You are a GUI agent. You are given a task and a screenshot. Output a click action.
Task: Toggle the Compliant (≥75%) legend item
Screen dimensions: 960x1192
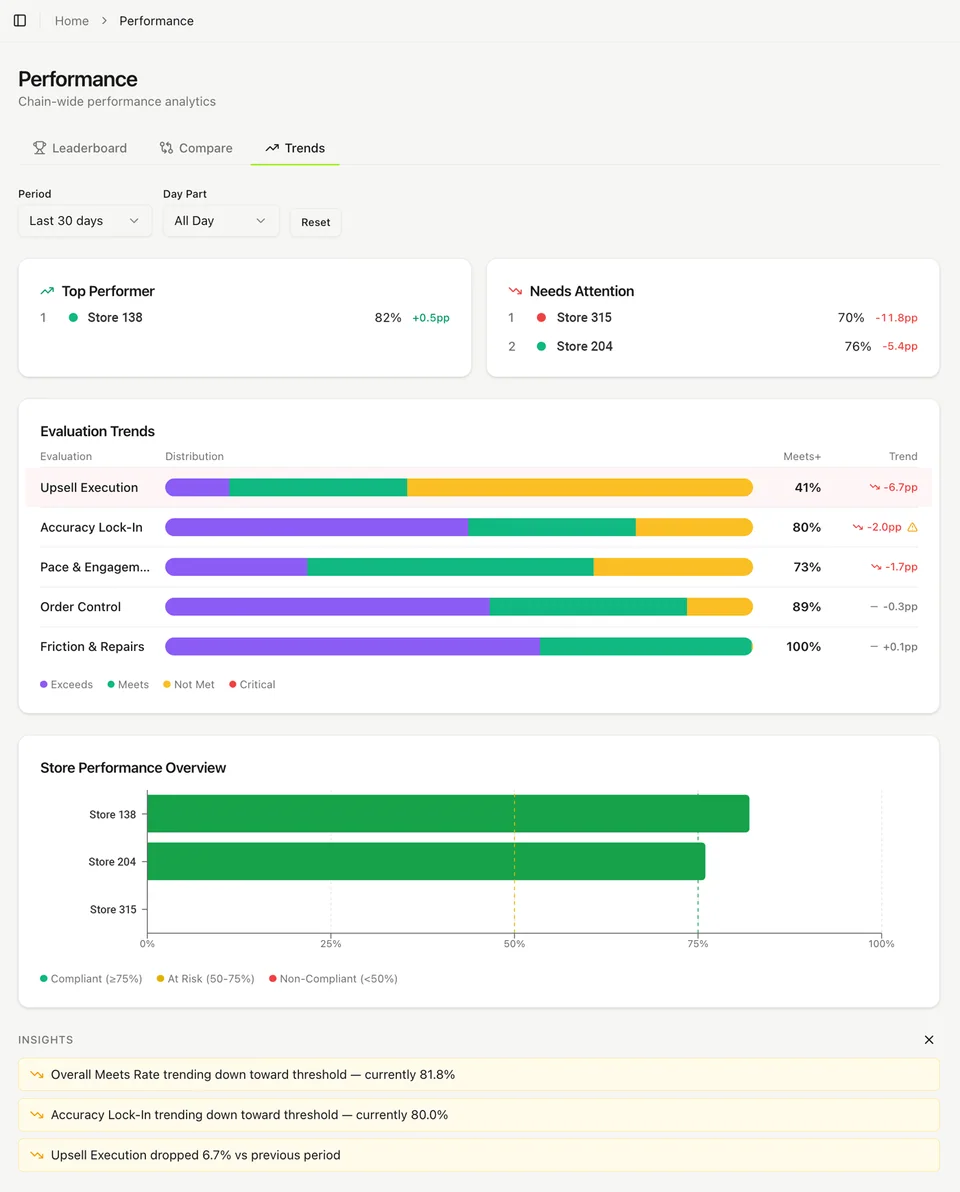(x=91, y=978)
